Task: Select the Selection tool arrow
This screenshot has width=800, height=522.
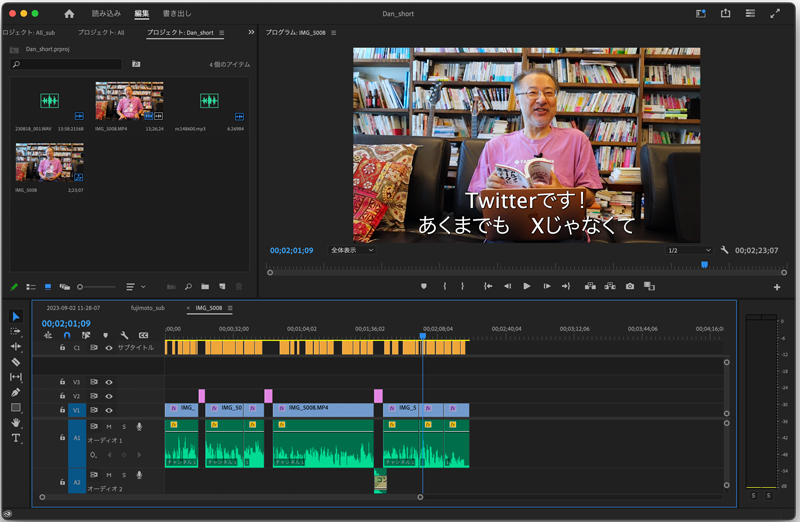Action: [16, 316]
